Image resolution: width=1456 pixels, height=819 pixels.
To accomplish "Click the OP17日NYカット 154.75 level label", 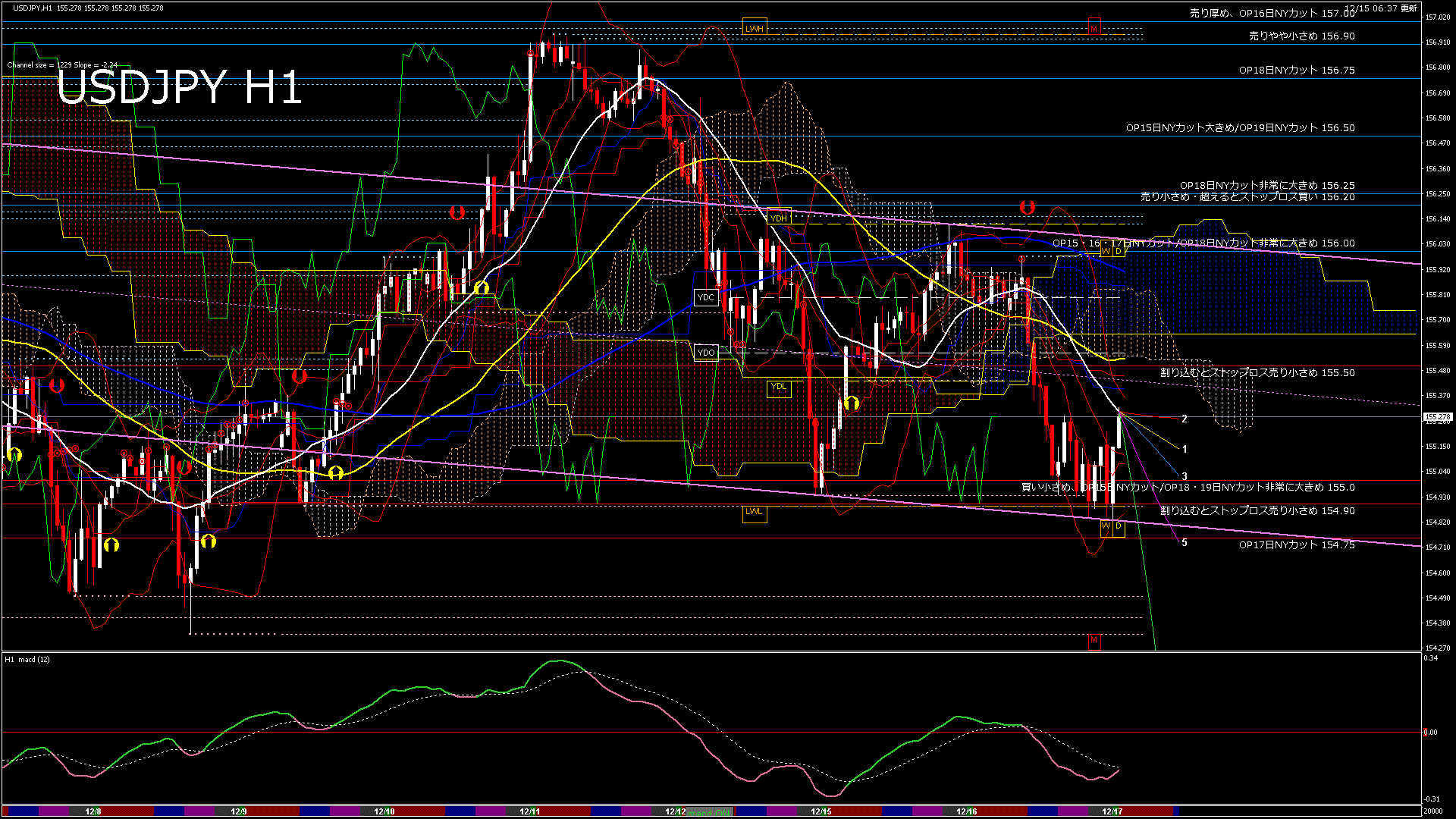I will (1296, 545).
